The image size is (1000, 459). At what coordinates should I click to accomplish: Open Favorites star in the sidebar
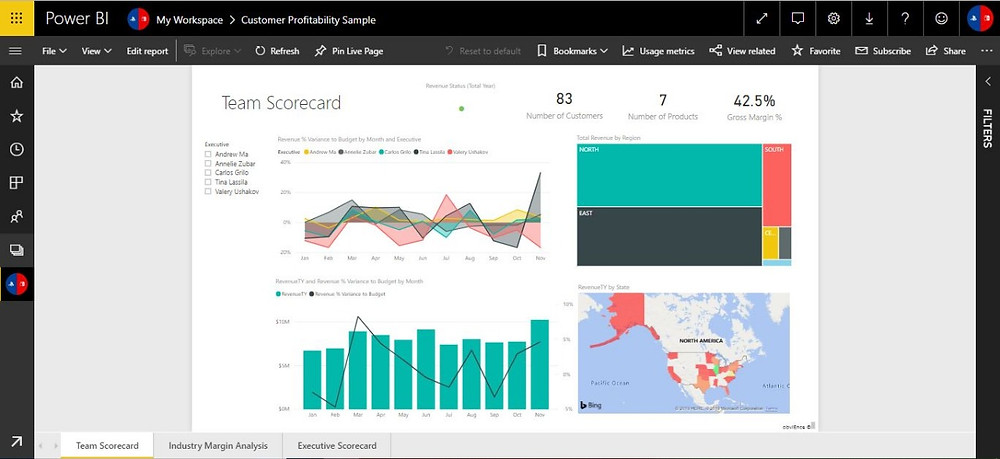(x=17, y=115)
